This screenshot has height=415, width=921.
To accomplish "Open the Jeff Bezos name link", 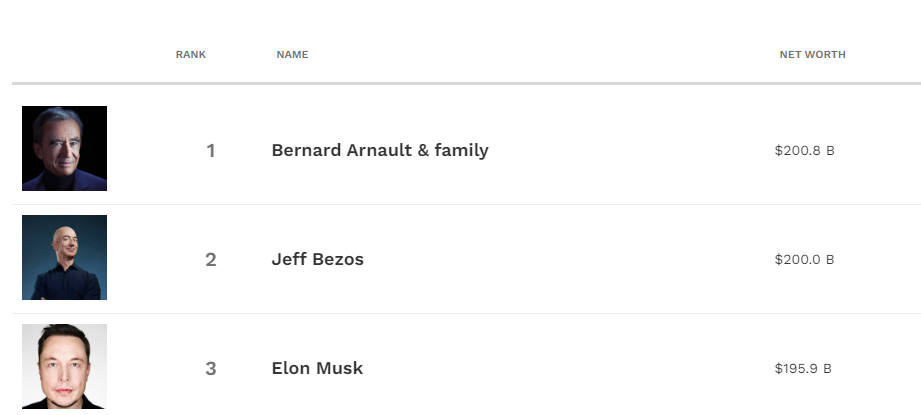I will 318,259.
